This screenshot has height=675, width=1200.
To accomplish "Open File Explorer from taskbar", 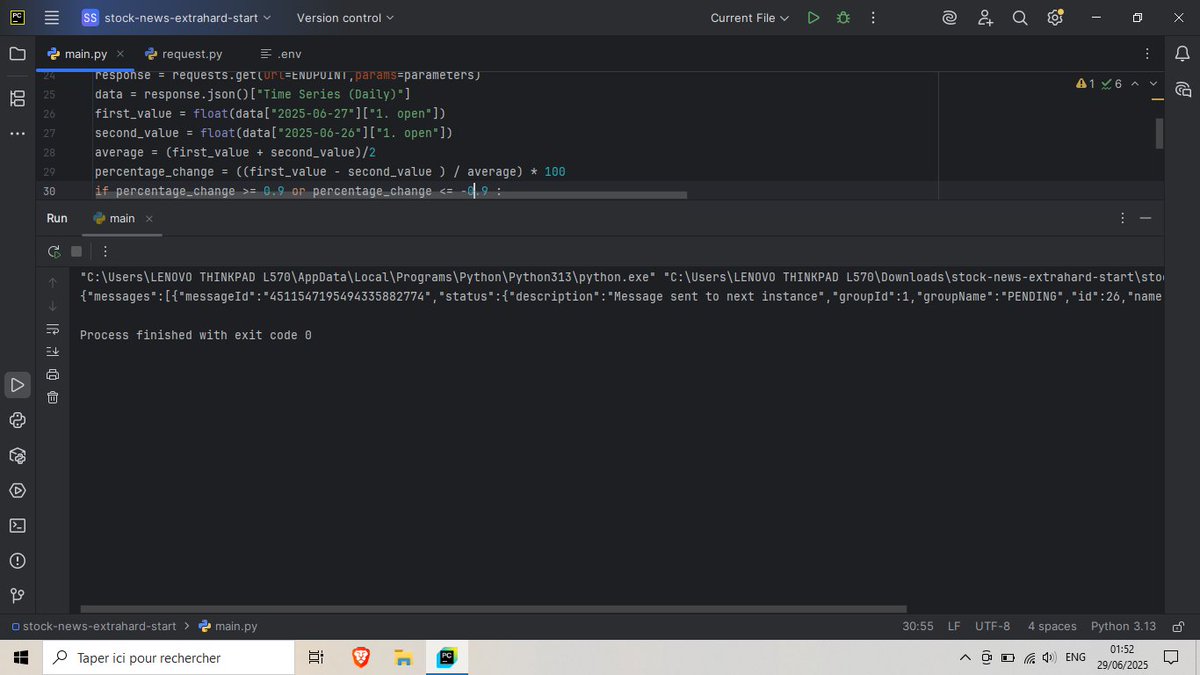I will point(403,657).
